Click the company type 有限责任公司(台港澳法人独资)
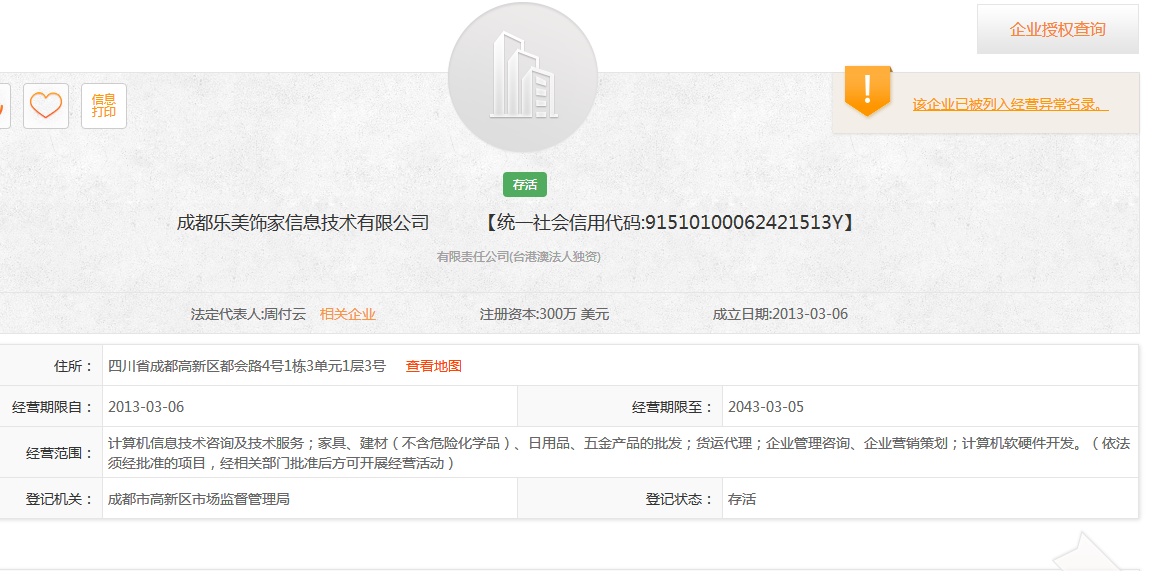 518,257
